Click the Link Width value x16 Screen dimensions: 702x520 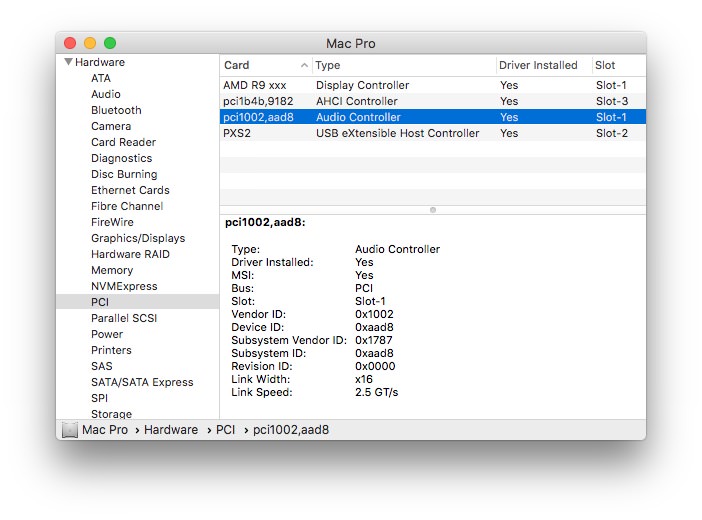[x=364, y=379]
